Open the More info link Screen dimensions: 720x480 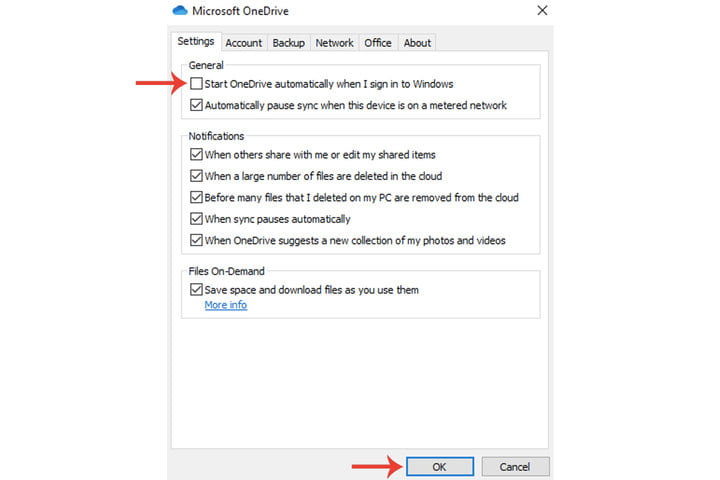(225, 305)
